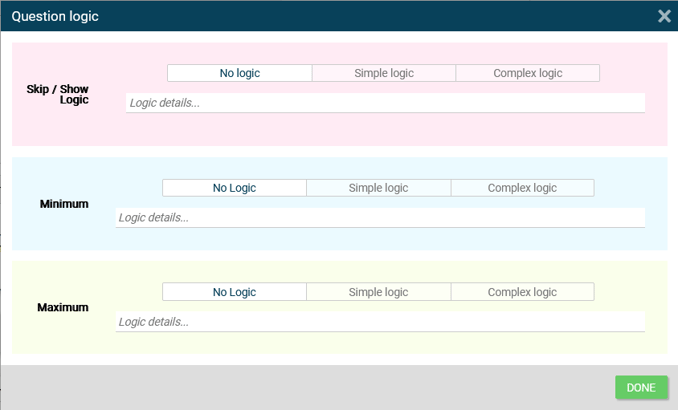Pick Complex logic for Skip / Show Logic
The width and height of the screenshot is (678, 410).
pos(527,73)
